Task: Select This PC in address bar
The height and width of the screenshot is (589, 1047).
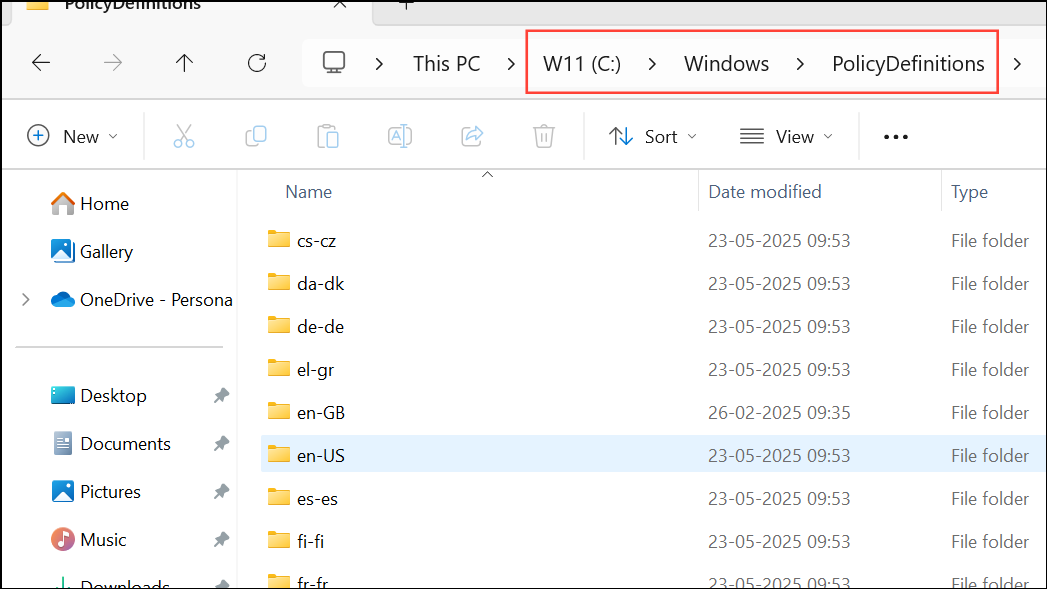Action: [447, 63]
